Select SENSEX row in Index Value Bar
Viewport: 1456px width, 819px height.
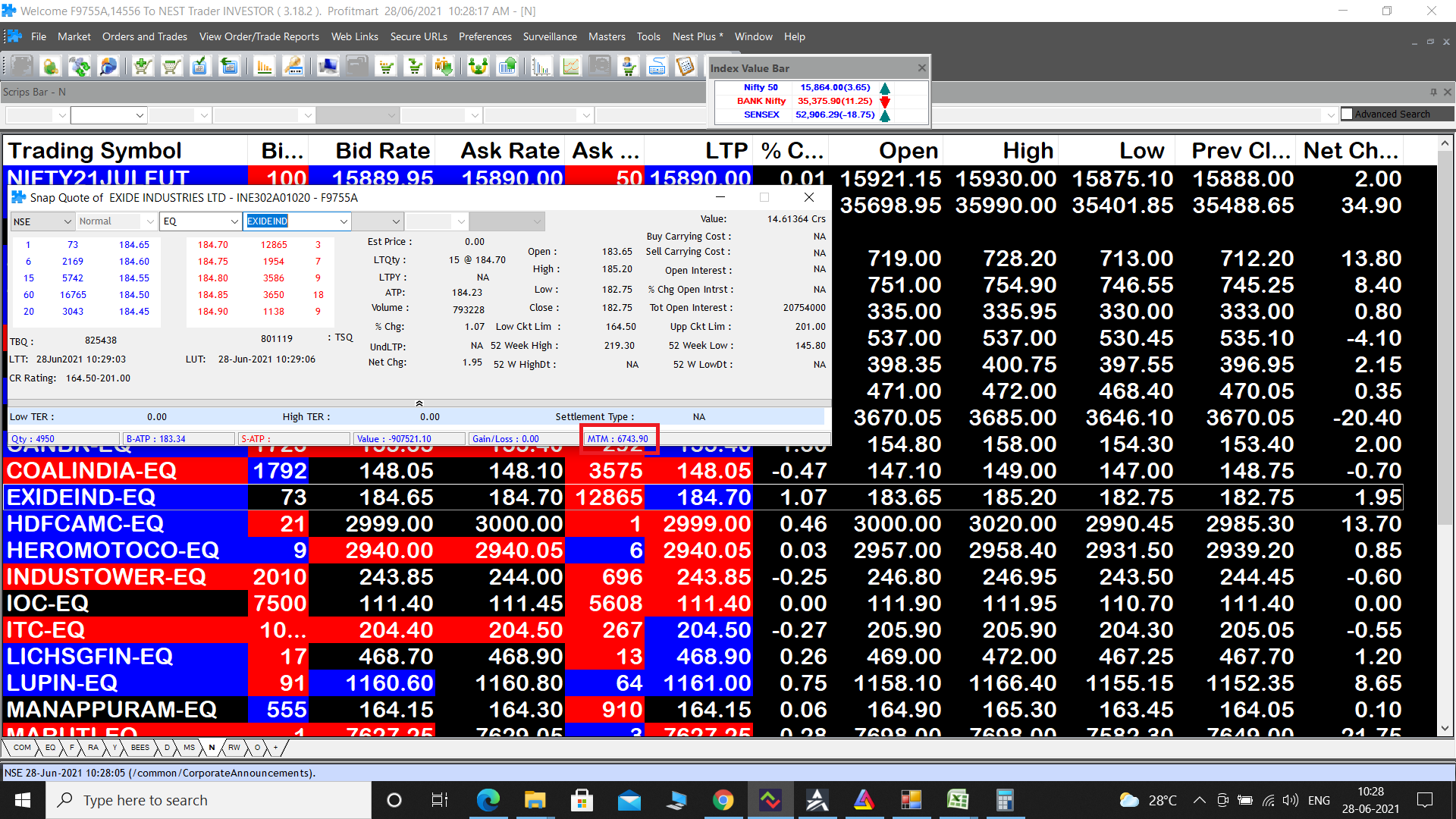tap(821, 115)
